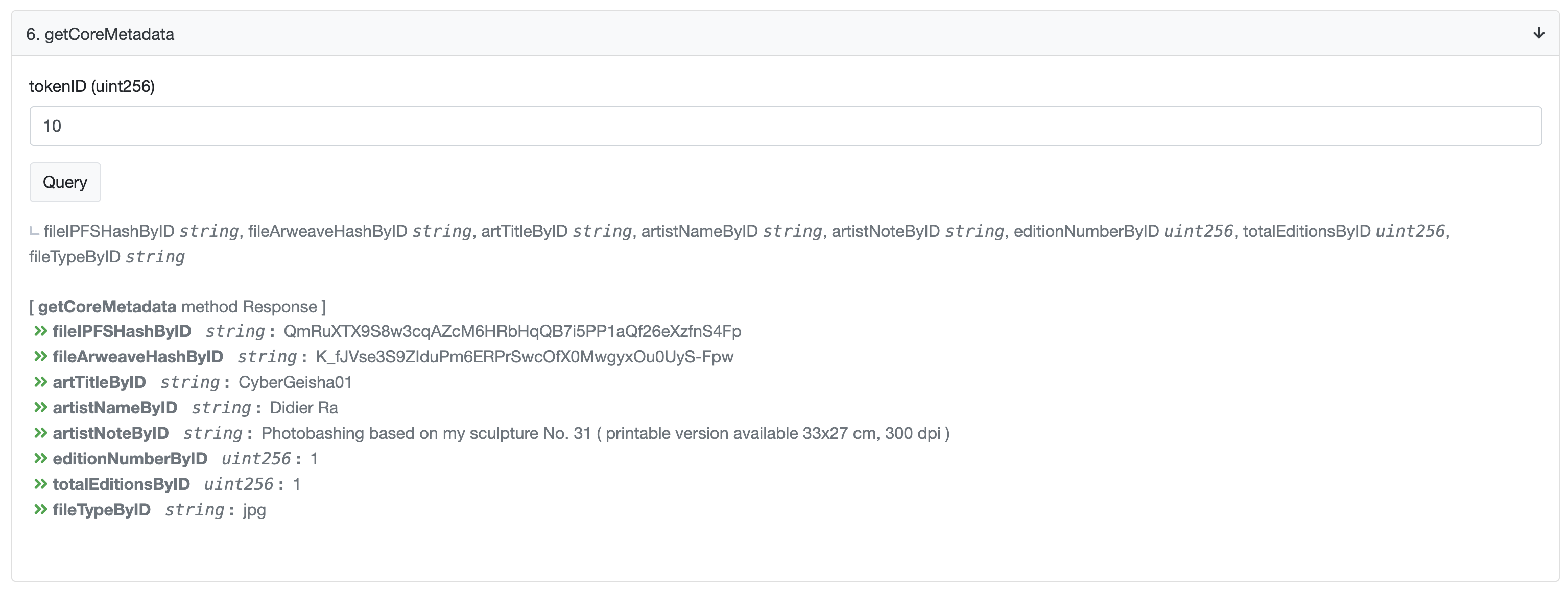Image resolution: width=1568 pixels, height=591 pixels.
Task: Click the green chevron beside totalEditionsByID
Action: coord(41,484)
